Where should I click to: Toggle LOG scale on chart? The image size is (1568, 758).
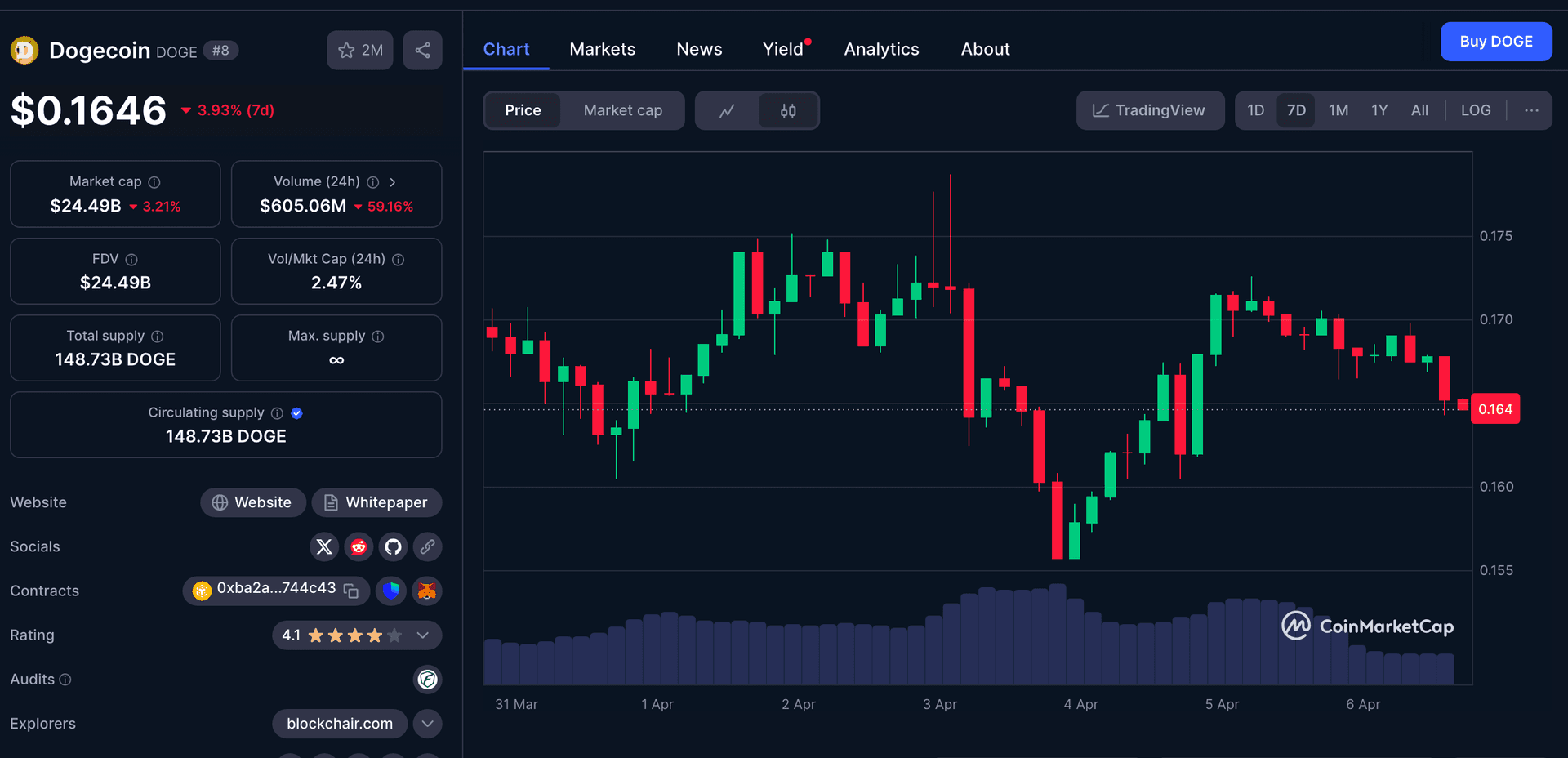coord(1475,110)
